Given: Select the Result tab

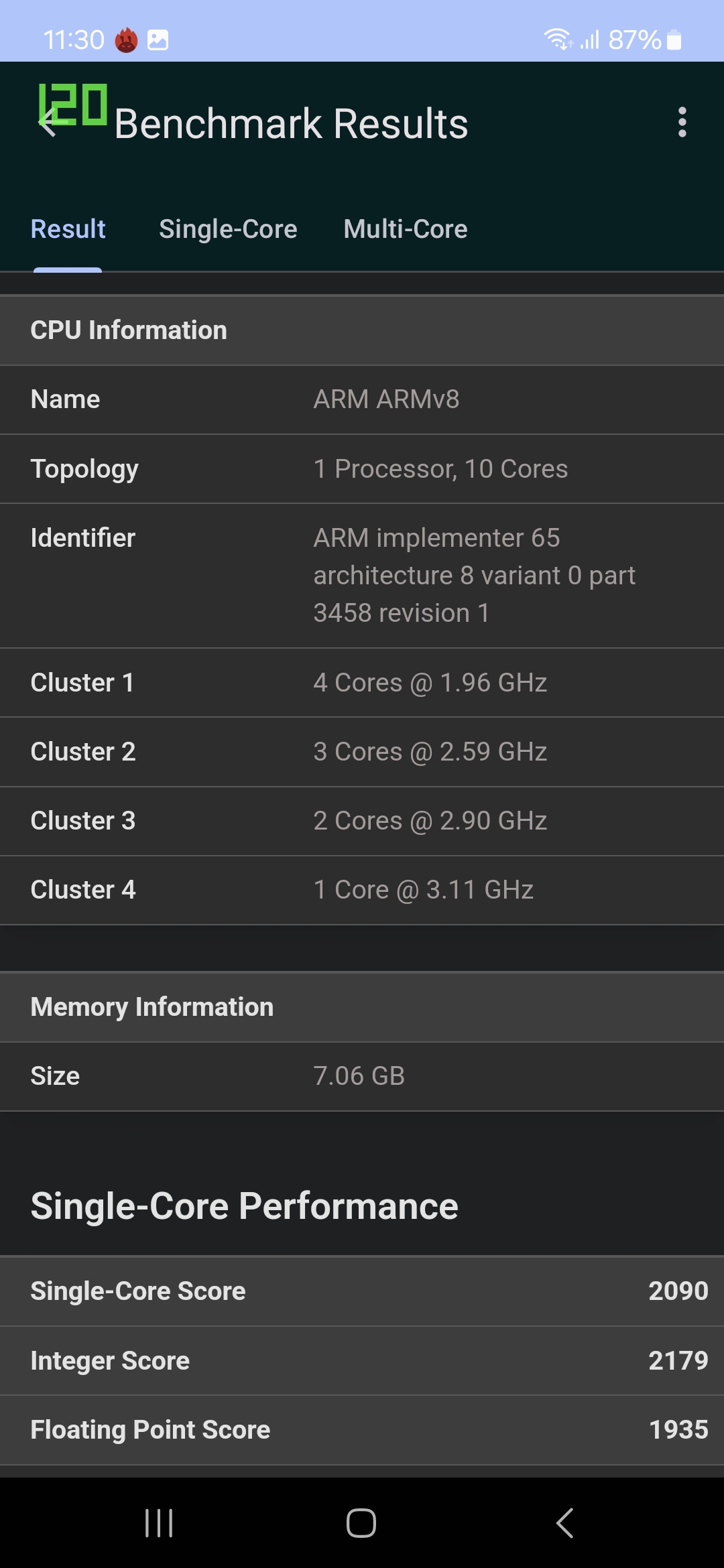Looking at the screenshot, I should 68,229.
